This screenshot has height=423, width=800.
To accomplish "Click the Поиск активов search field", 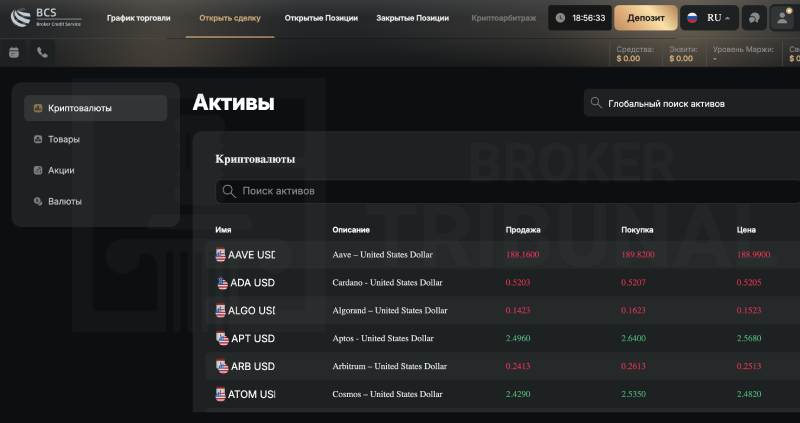I will tap(500, 191).
